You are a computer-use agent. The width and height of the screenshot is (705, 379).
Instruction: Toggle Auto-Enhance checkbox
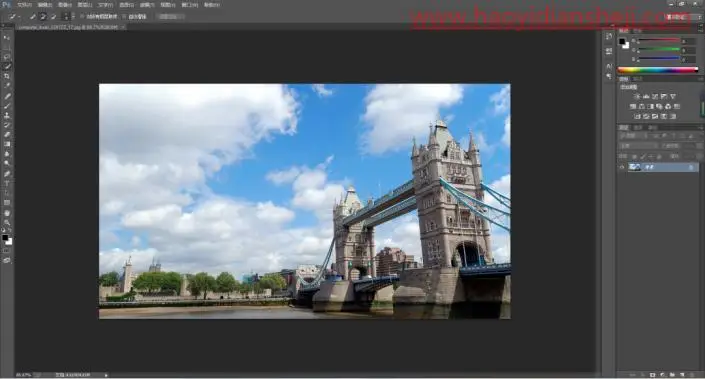point(124,16)
